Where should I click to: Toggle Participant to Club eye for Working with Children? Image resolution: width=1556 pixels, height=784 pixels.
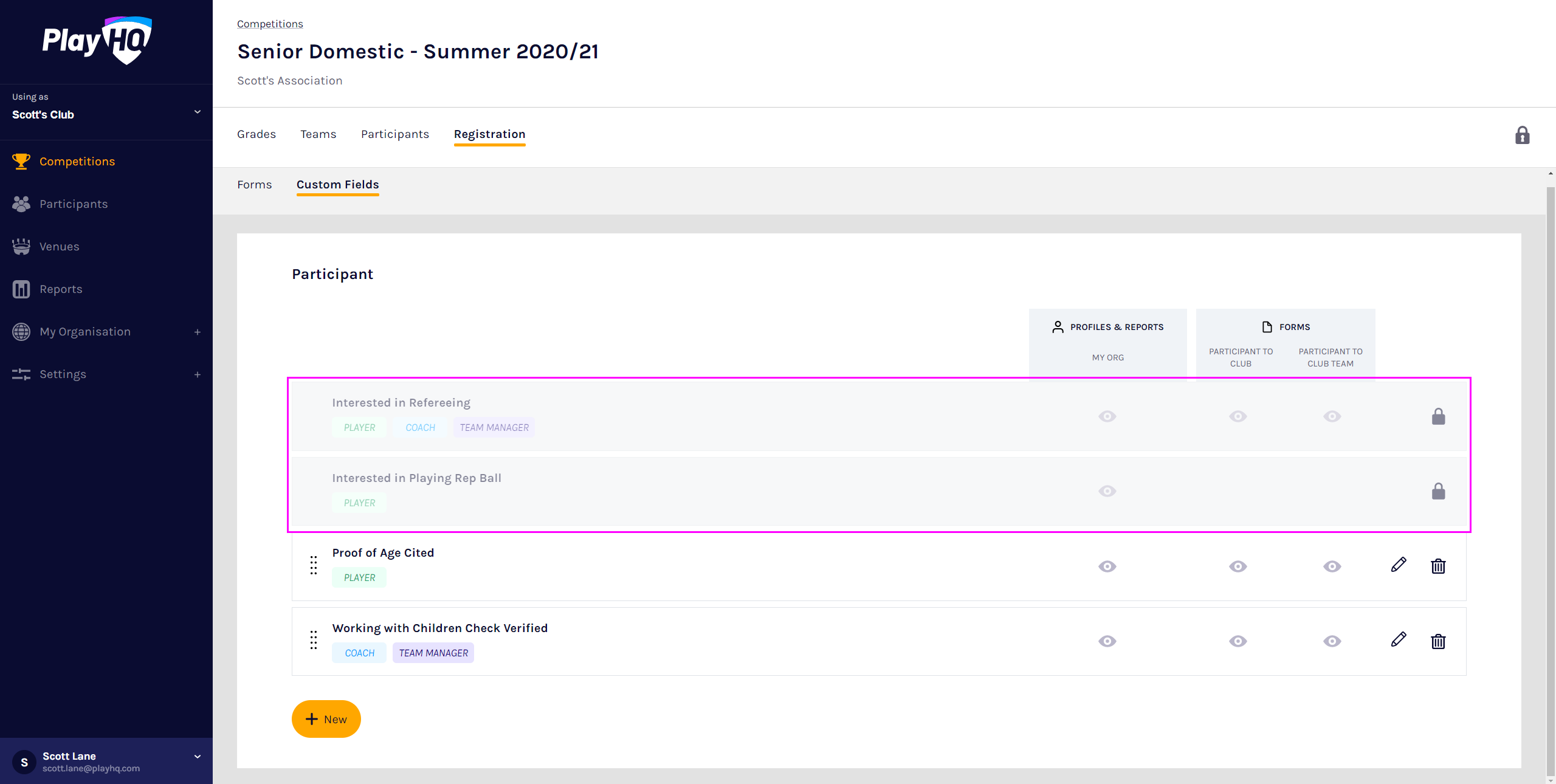pyautogui.click(x=1238, y=641)
